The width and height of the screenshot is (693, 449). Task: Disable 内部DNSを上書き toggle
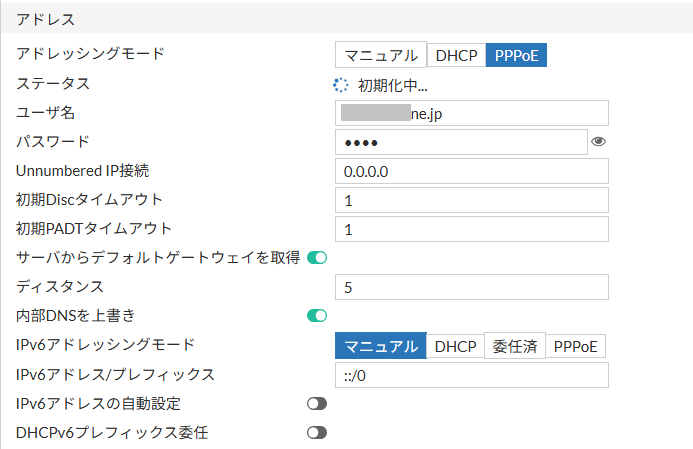tap(317, 316)
